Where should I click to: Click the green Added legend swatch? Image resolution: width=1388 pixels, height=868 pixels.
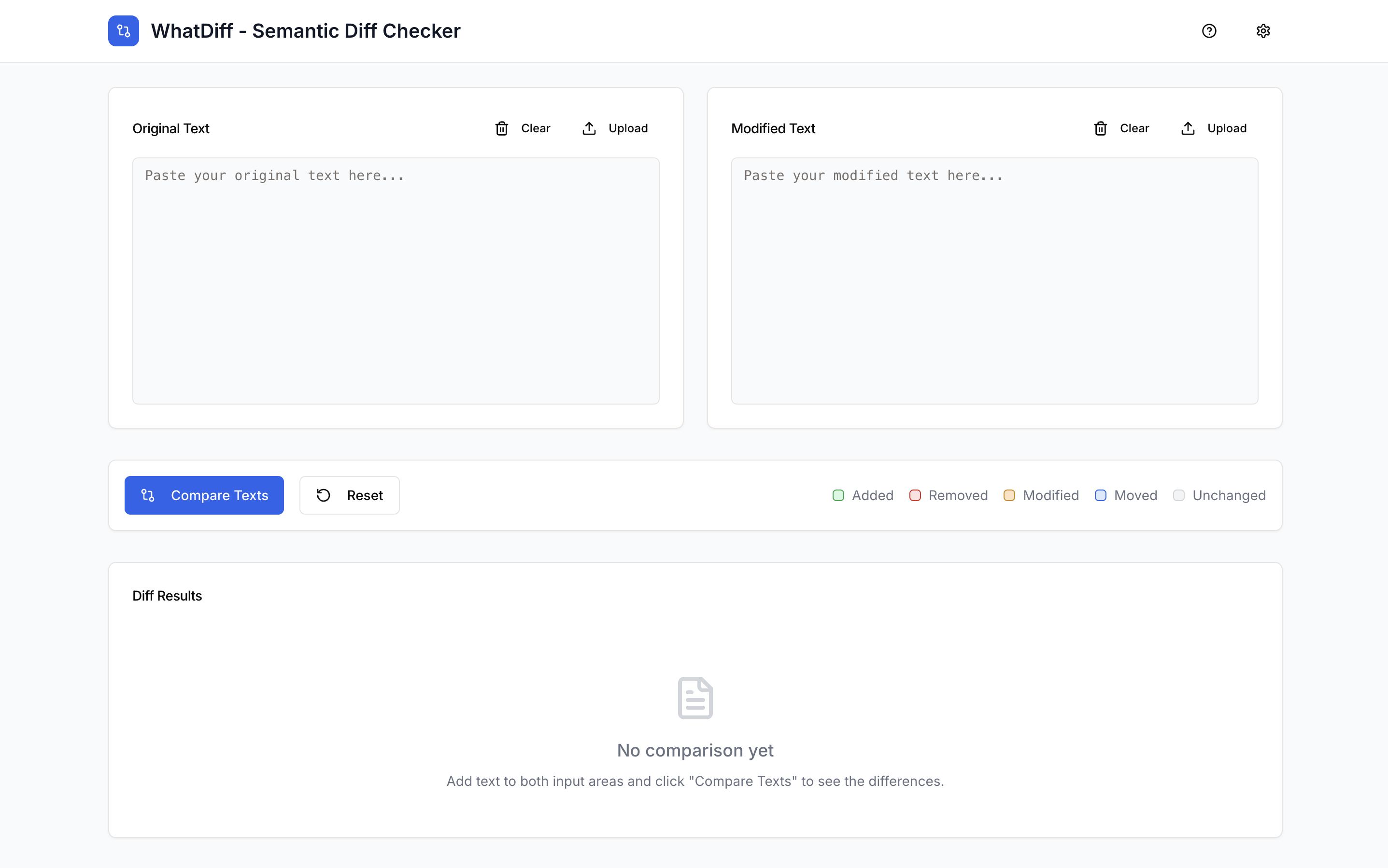point(838,495)
